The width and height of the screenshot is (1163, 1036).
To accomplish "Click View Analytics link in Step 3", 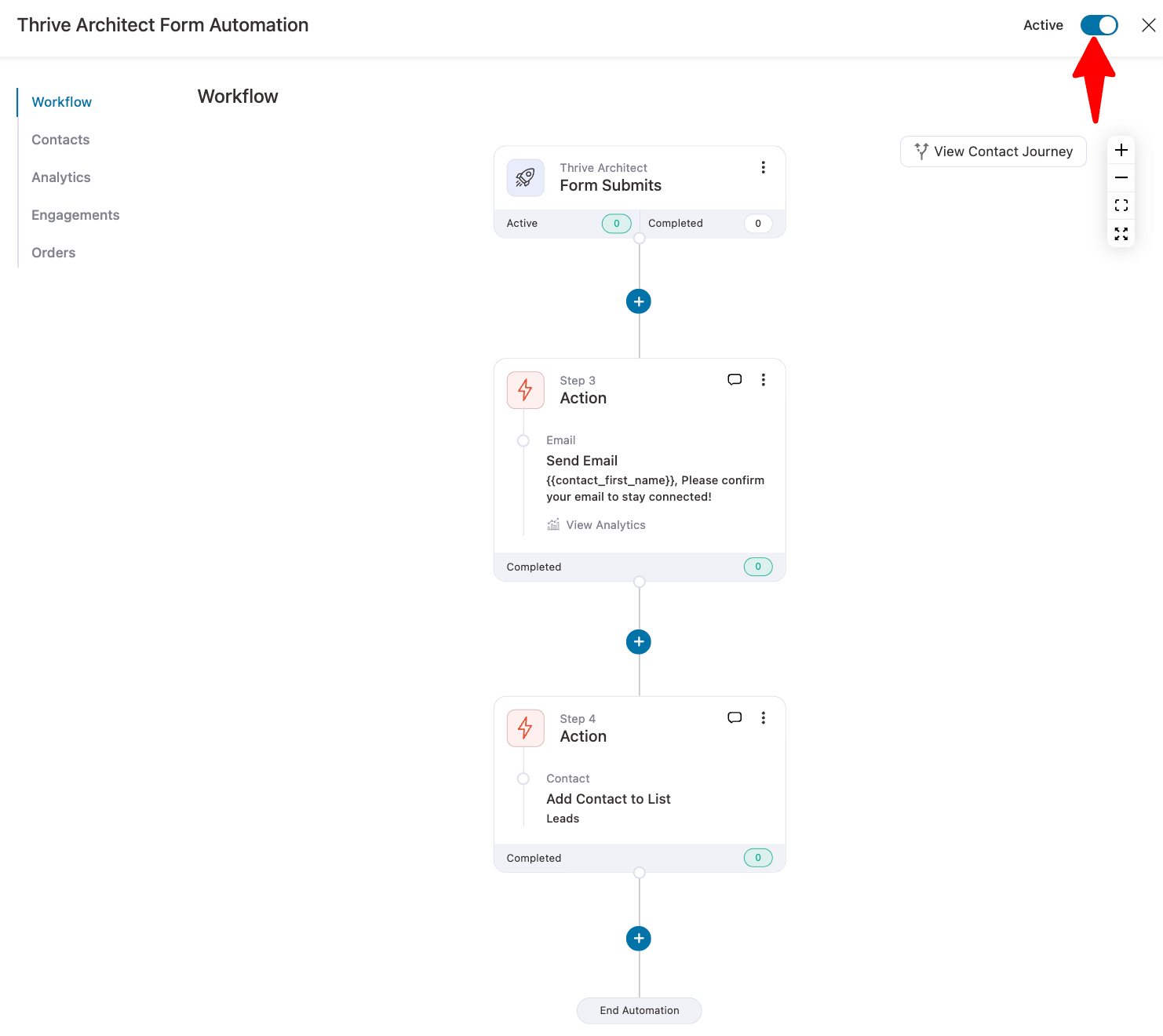I will coord(605,525).
